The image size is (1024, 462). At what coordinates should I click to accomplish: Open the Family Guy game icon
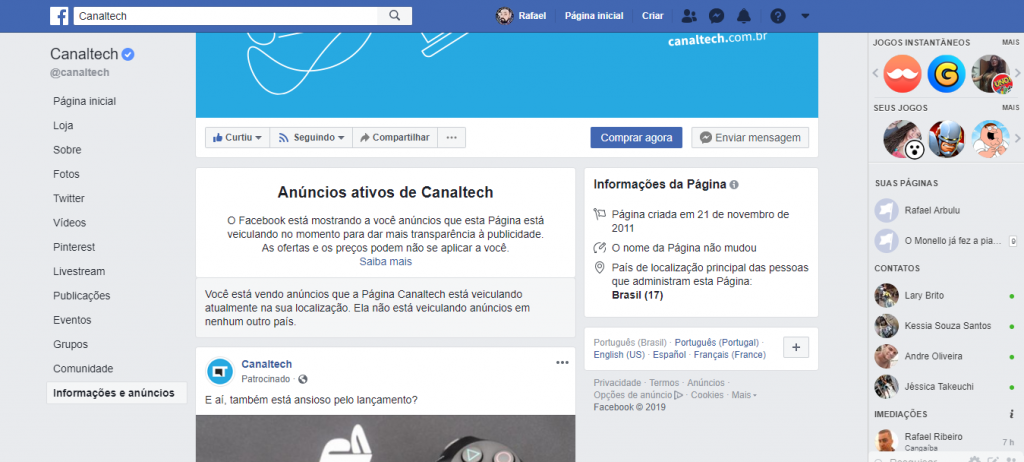(991, 139)
